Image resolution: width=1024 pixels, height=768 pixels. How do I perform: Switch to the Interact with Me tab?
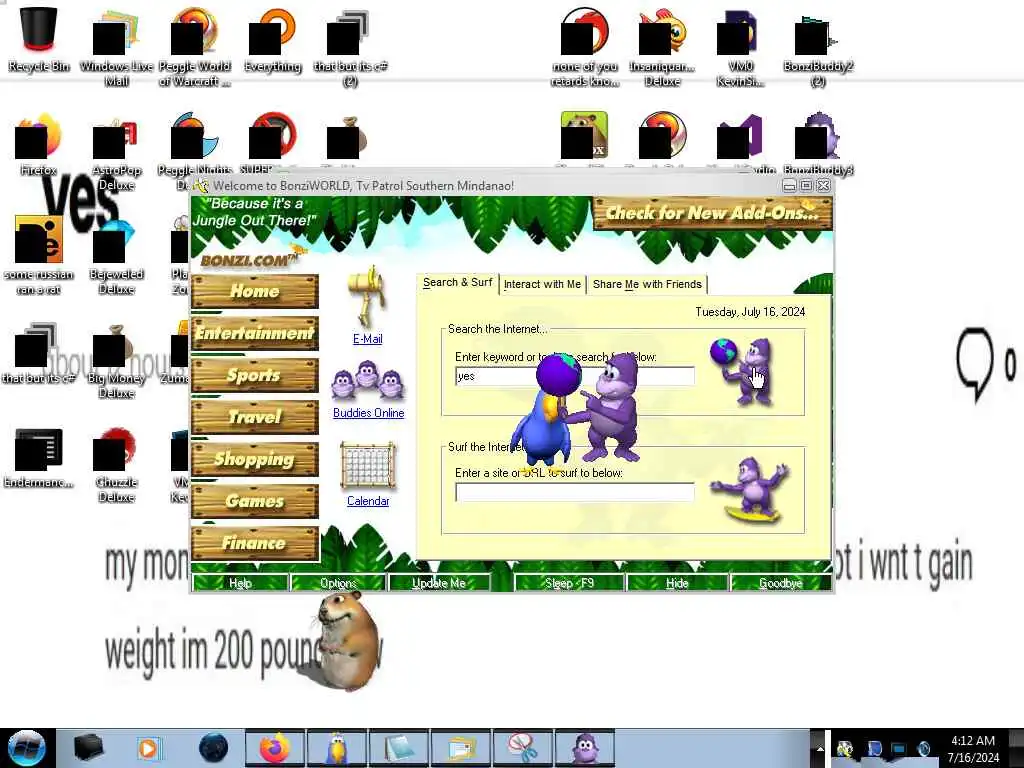542,284
